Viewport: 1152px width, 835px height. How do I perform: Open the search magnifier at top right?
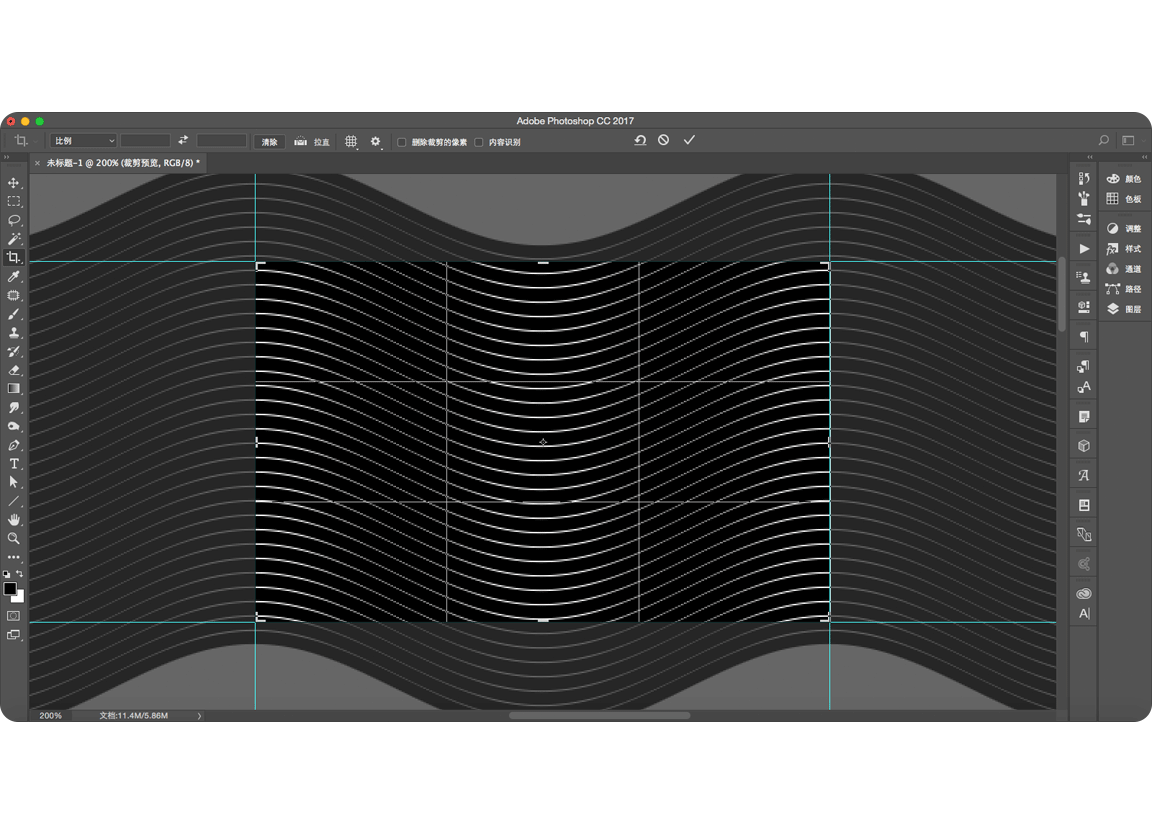pos(1103,140)
